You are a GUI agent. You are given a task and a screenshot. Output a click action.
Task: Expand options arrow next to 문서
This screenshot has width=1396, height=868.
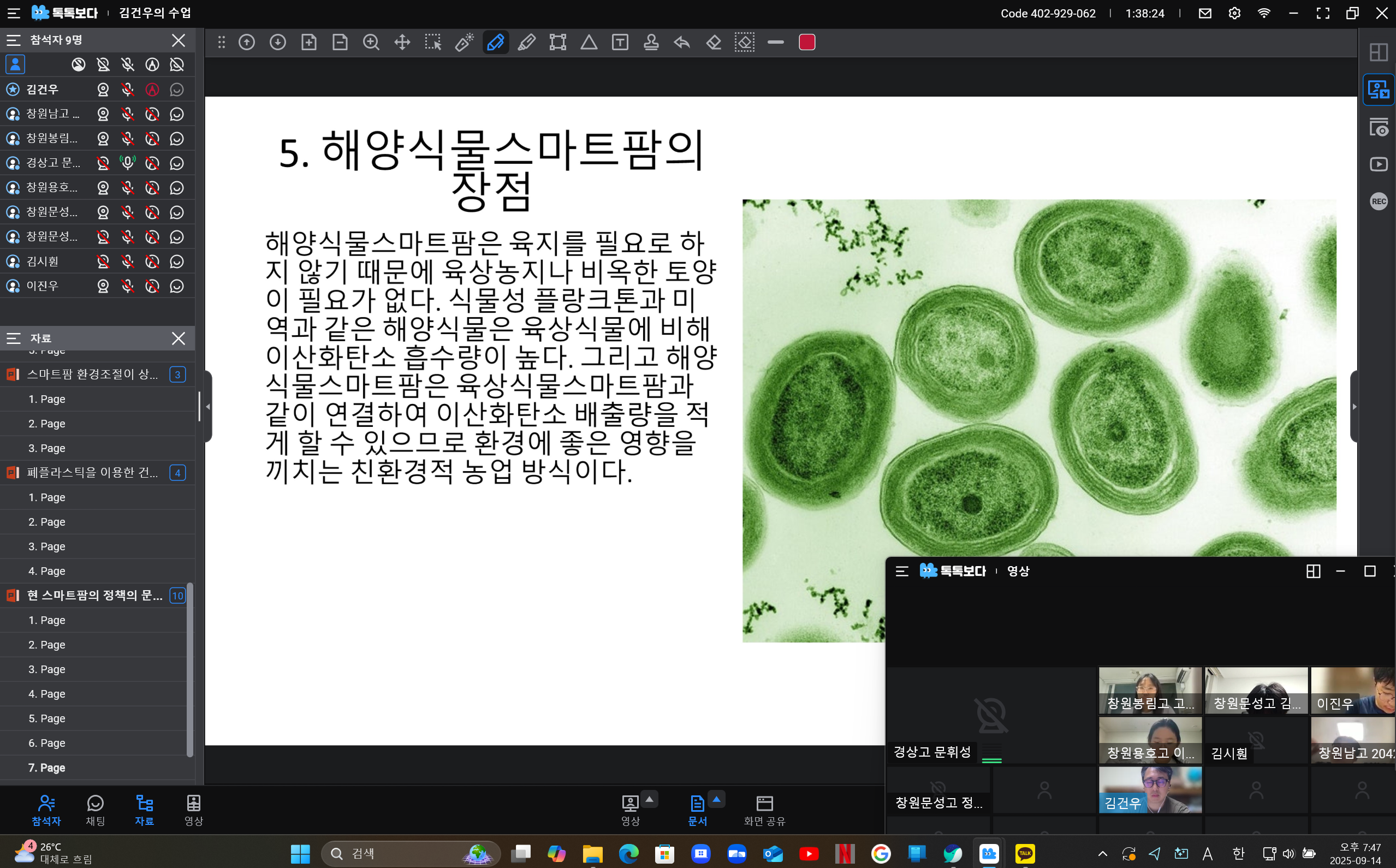716,799
